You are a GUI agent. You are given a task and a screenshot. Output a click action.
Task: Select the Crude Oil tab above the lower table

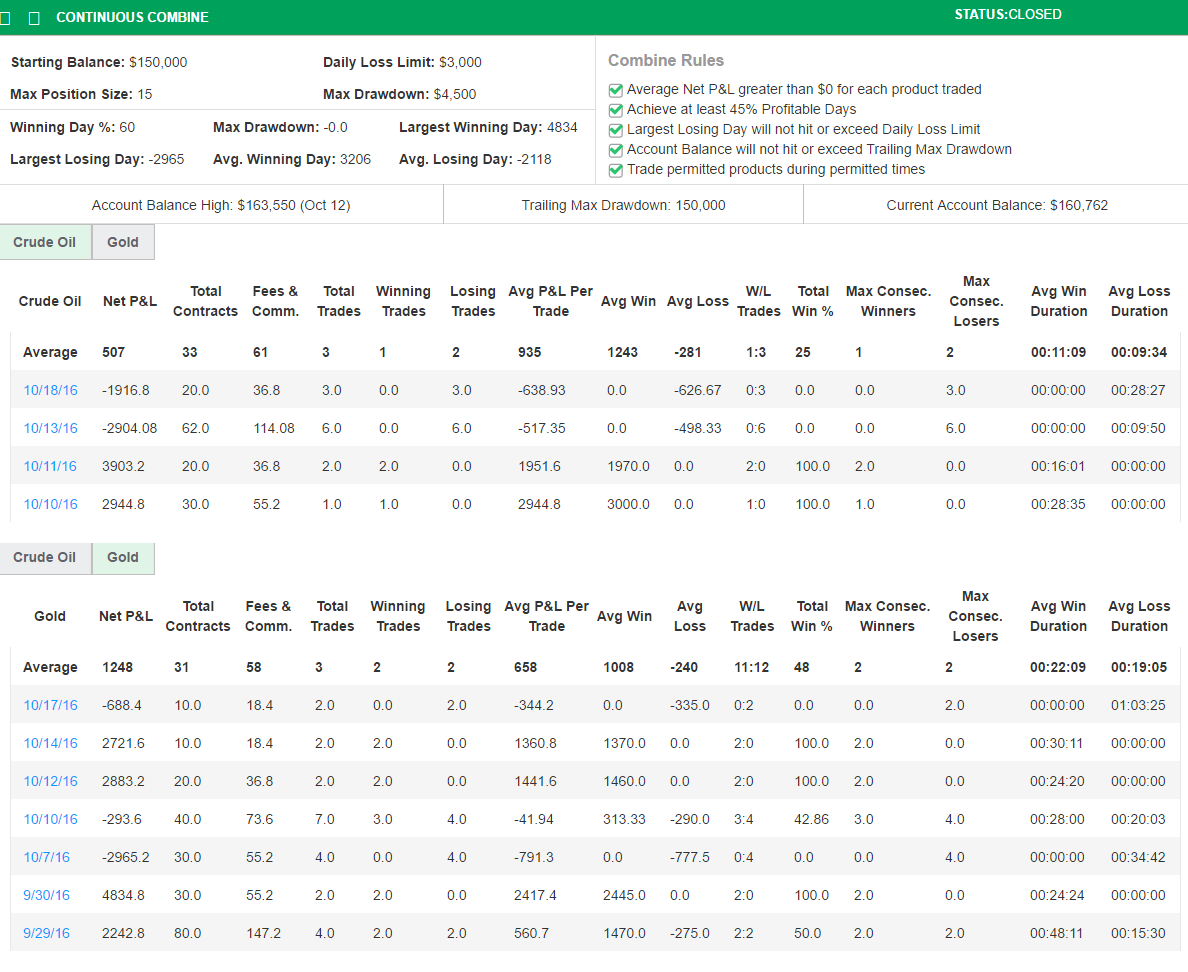point(46,558)
